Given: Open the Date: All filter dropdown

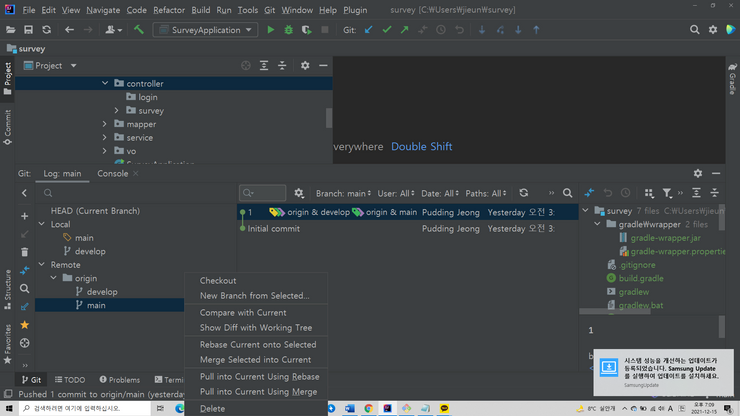Looking at the screenshot, I should tap(440, 193).
